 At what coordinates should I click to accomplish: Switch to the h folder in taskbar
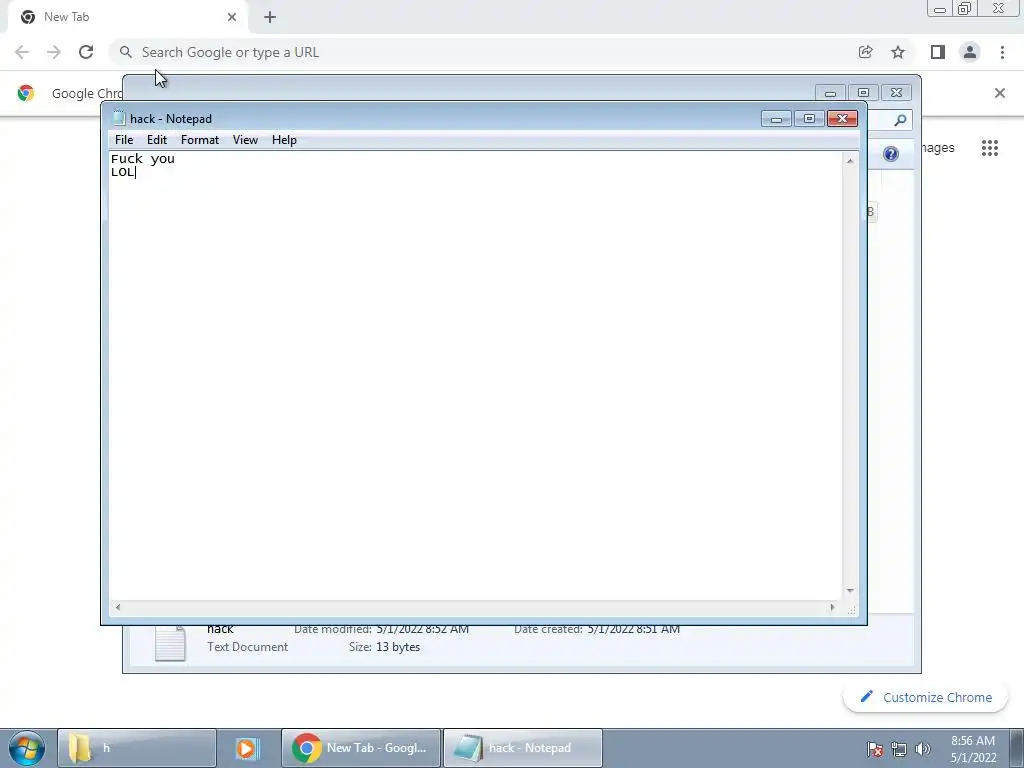(136, 748)
